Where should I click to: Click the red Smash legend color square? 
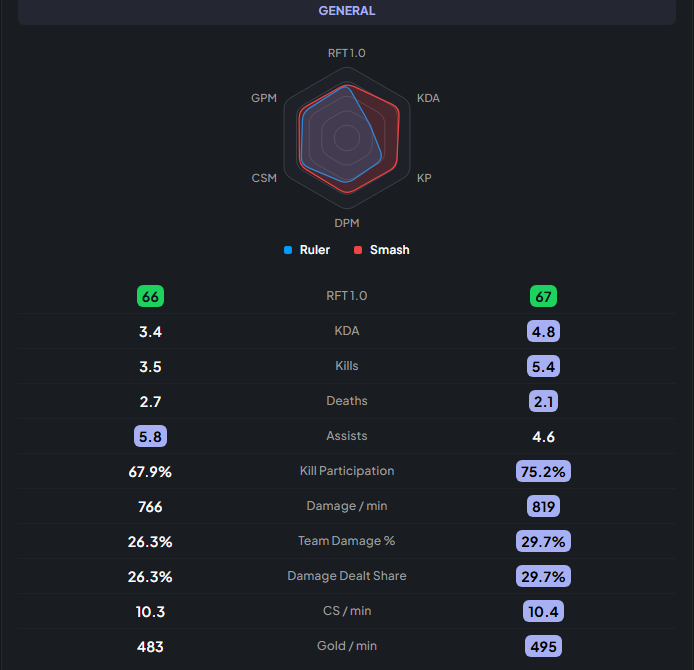click(x=358, y=250)
